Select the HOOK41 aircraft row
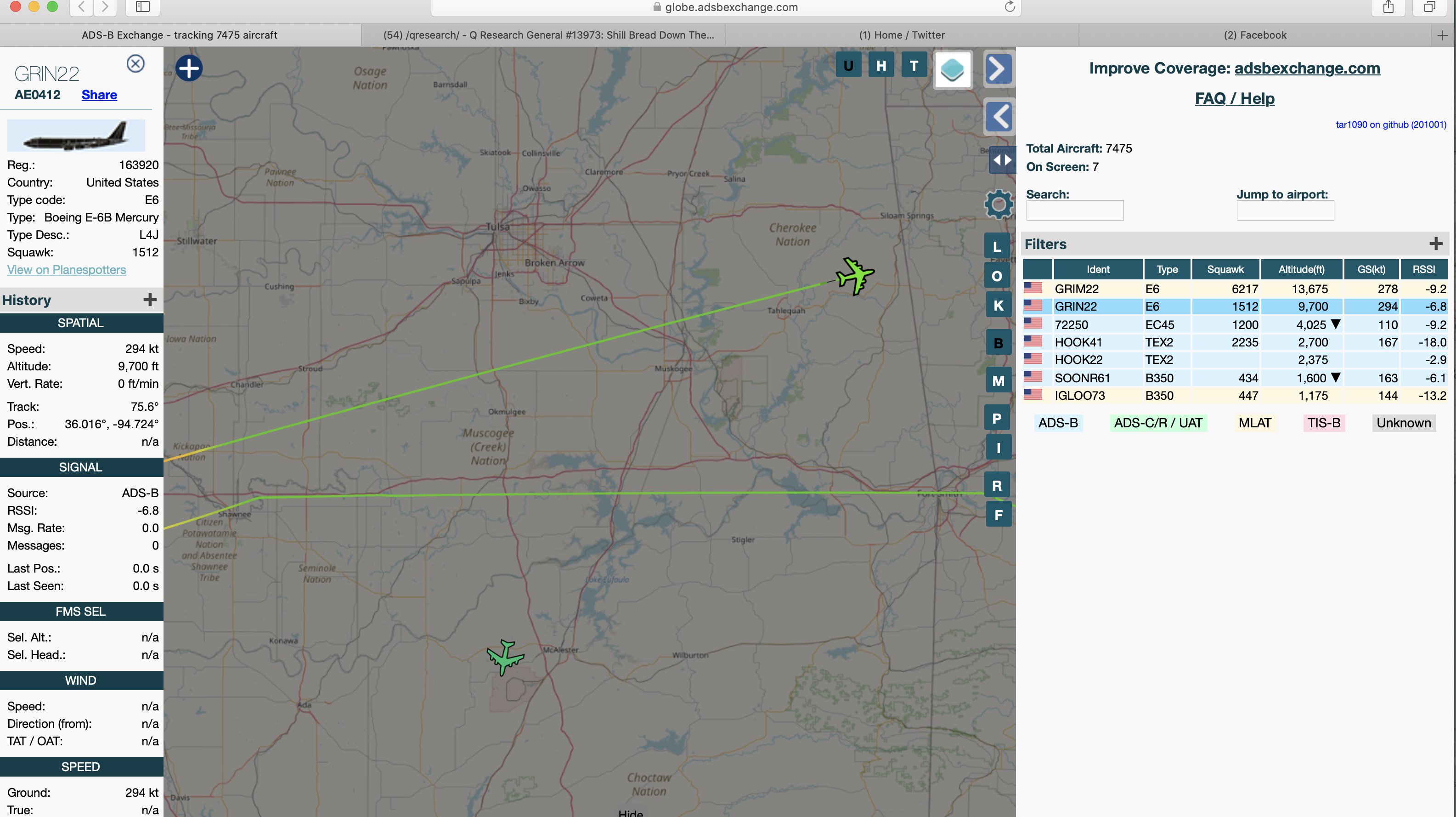Screen dimensions: 1456x817 1235,342
